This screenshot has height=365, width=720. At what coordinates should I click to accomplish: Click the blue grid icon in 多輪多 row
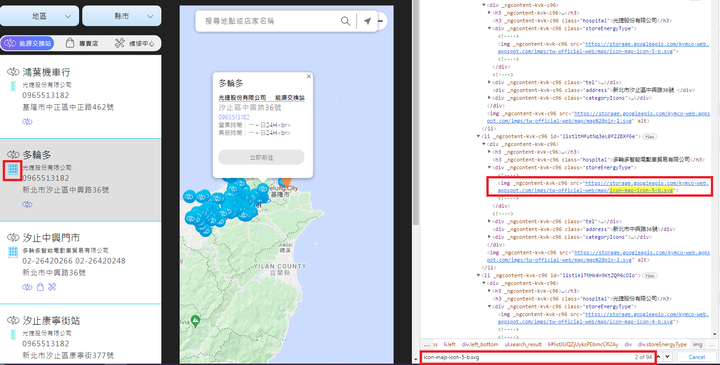pos(13,169)
